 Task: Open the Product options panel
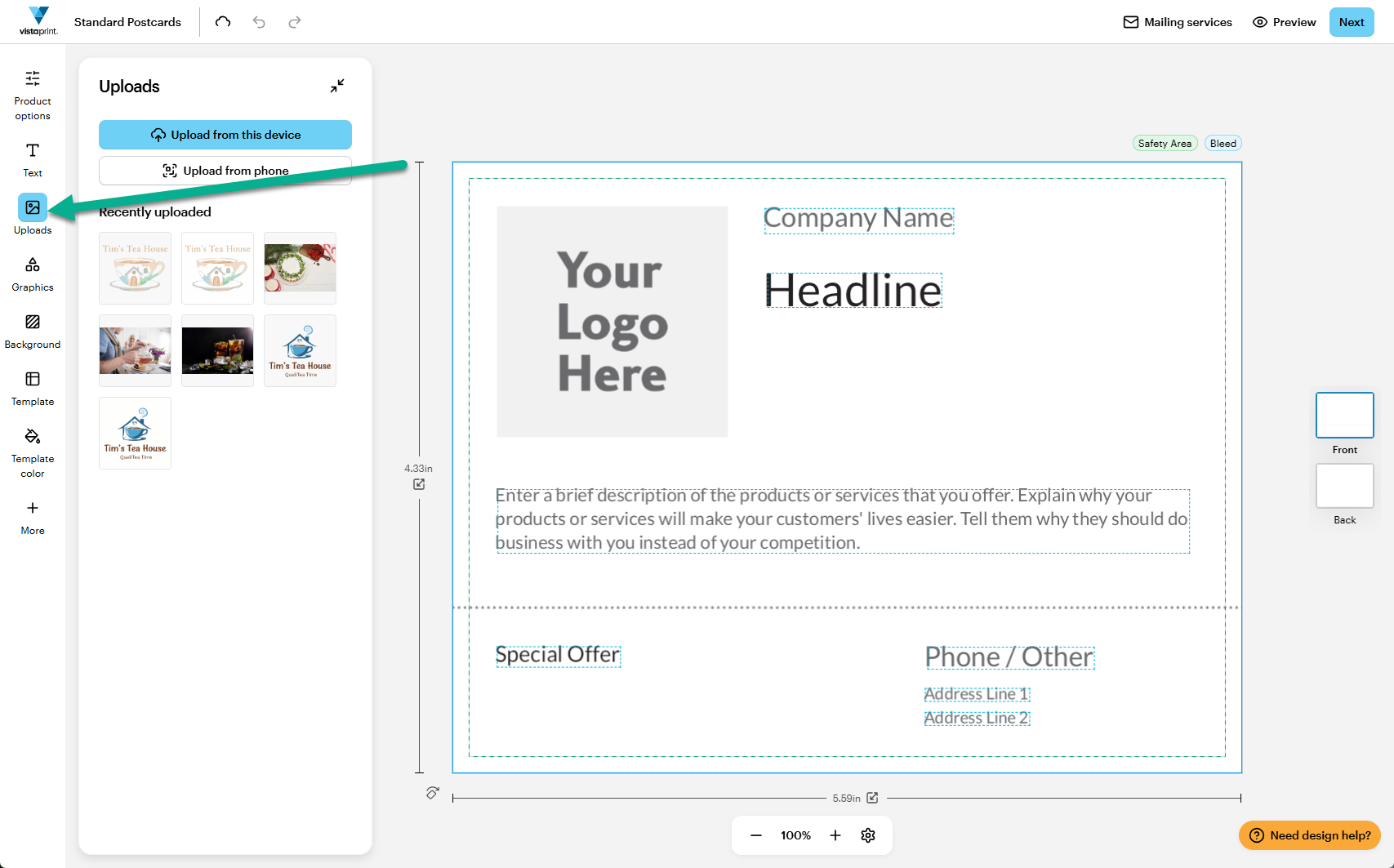33,96
